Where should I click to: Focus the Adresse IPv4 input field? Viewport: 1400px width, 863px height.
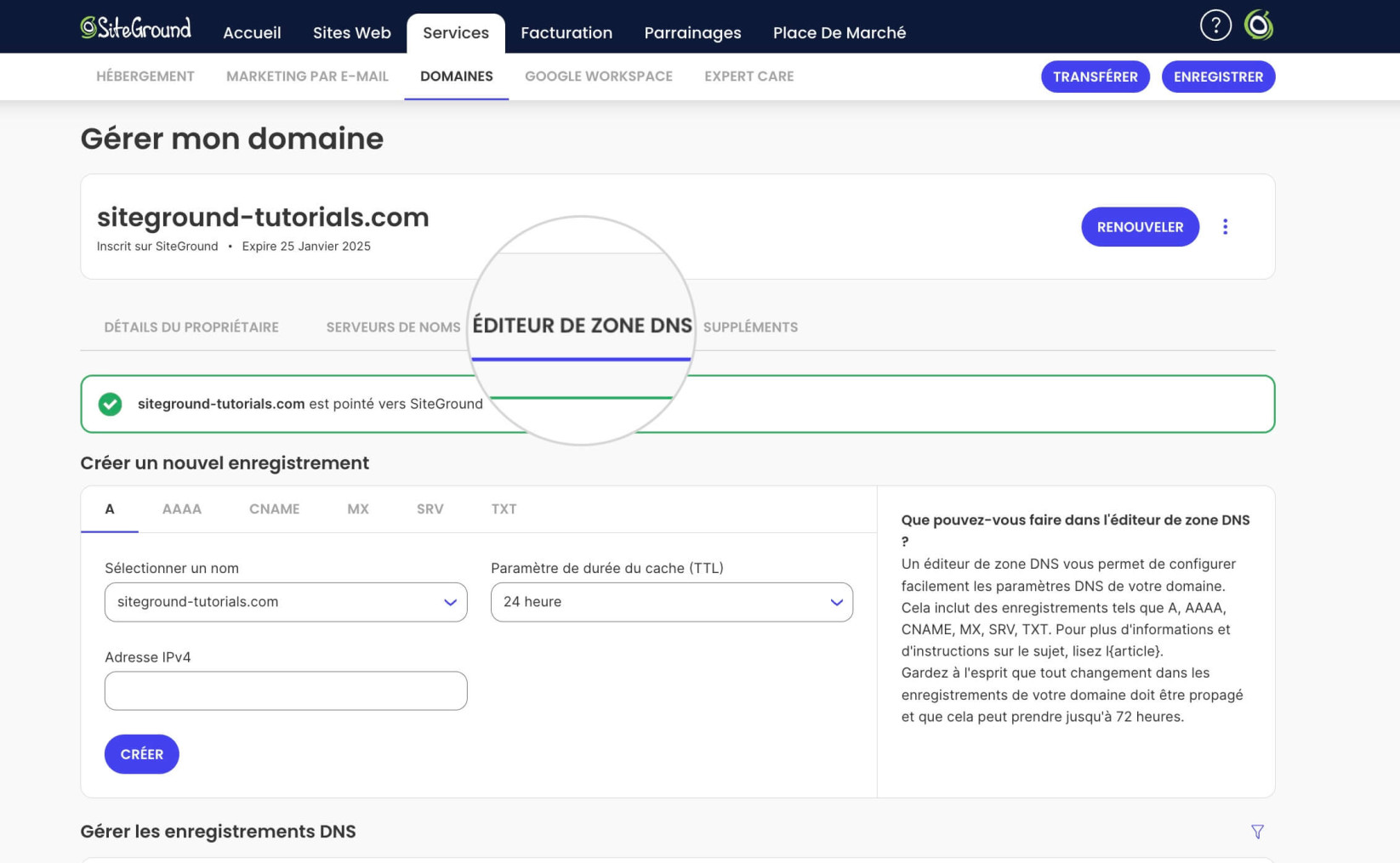(x=286, y=691)
